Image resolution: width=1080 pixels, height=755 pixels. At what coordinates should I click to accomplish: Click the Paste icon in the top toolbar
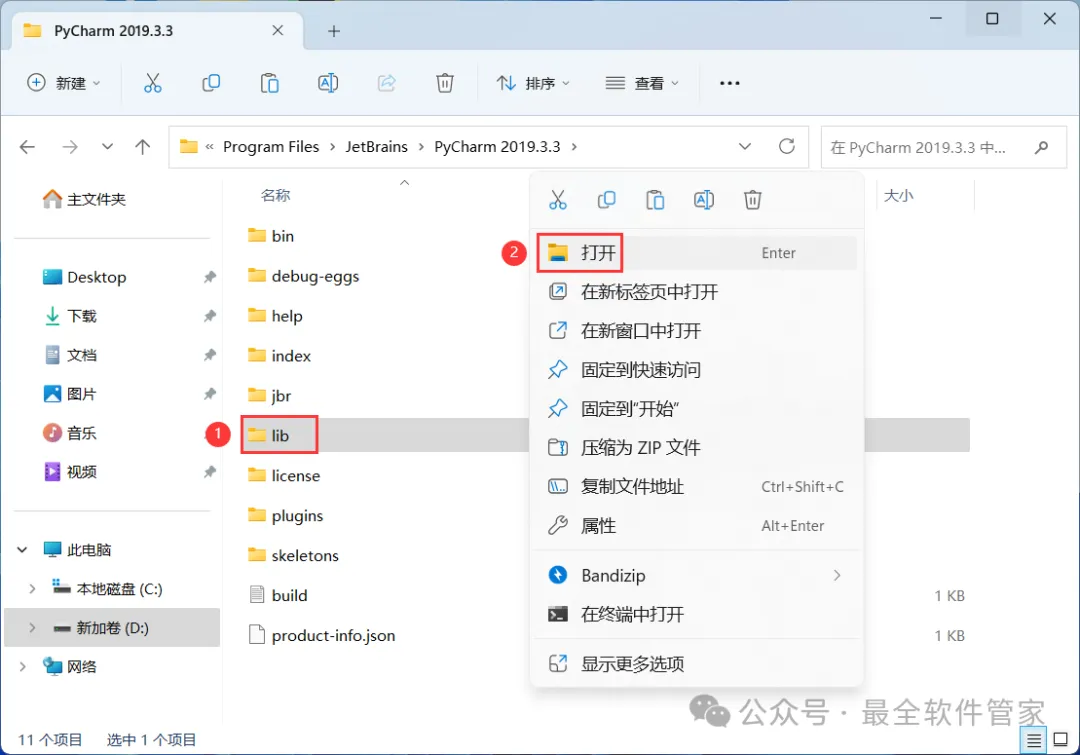[x=269, y=83]
